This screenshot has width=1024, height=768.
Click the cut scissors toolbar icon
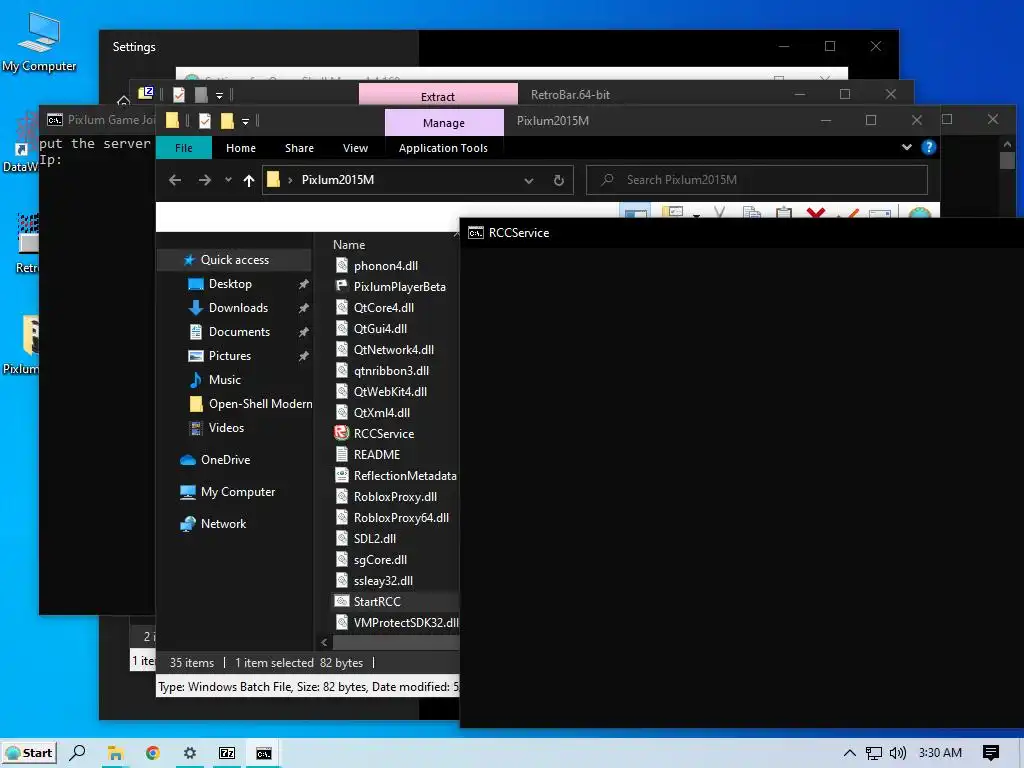pos(719,213)
